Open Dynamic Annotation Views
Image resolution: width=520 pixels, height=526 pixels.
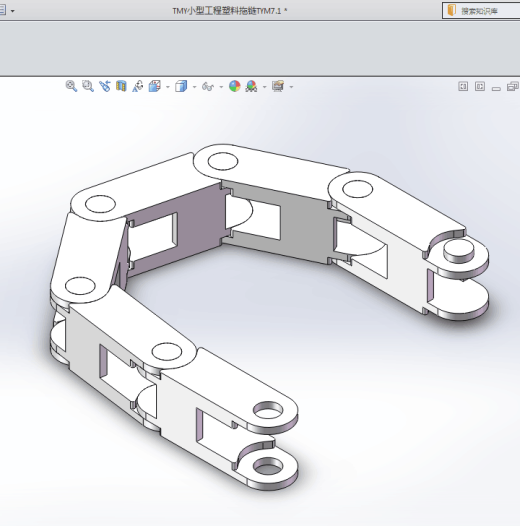pyautogui.click(x=138, y=86)
